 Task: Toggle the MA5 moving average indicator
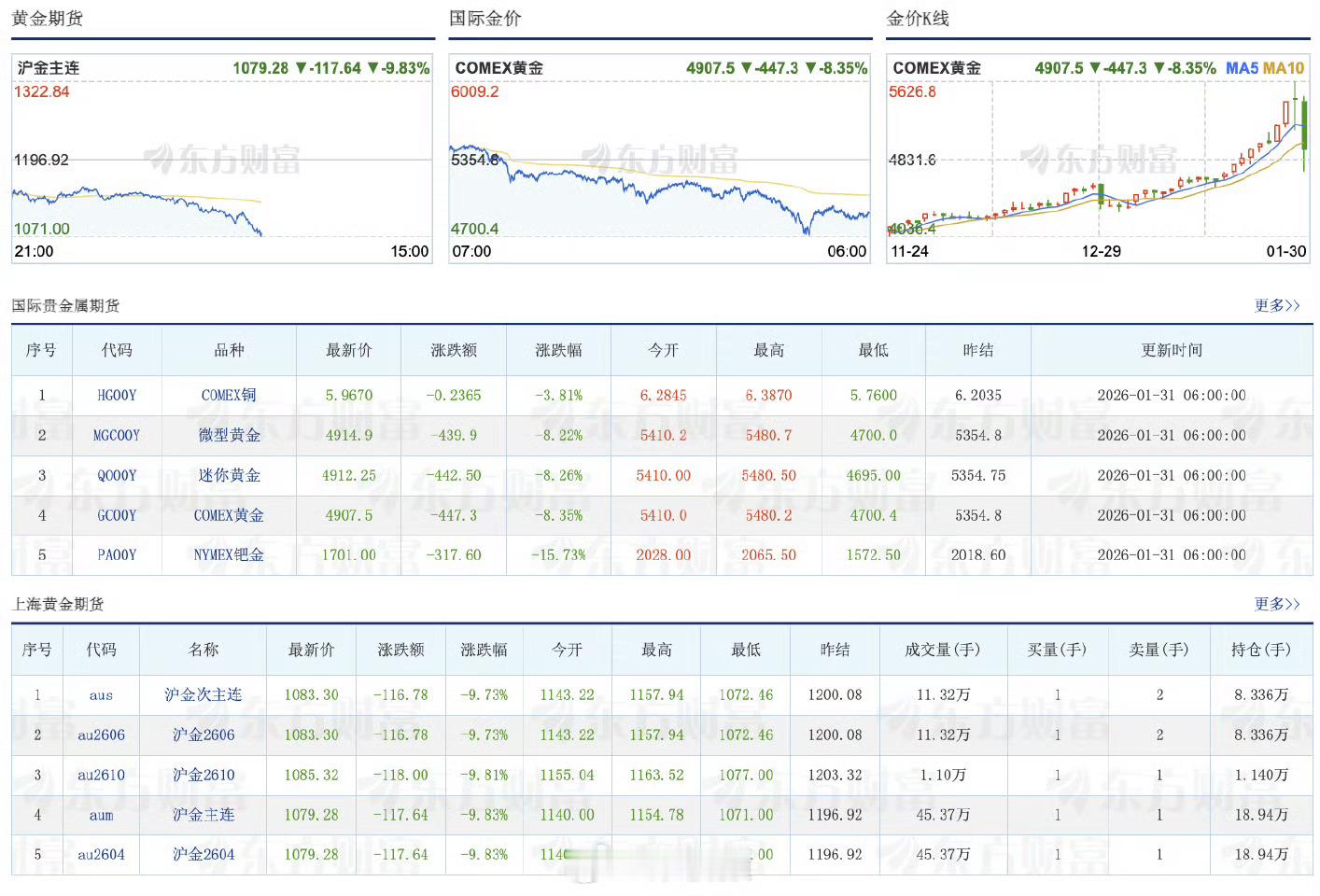coord(1241,68)
